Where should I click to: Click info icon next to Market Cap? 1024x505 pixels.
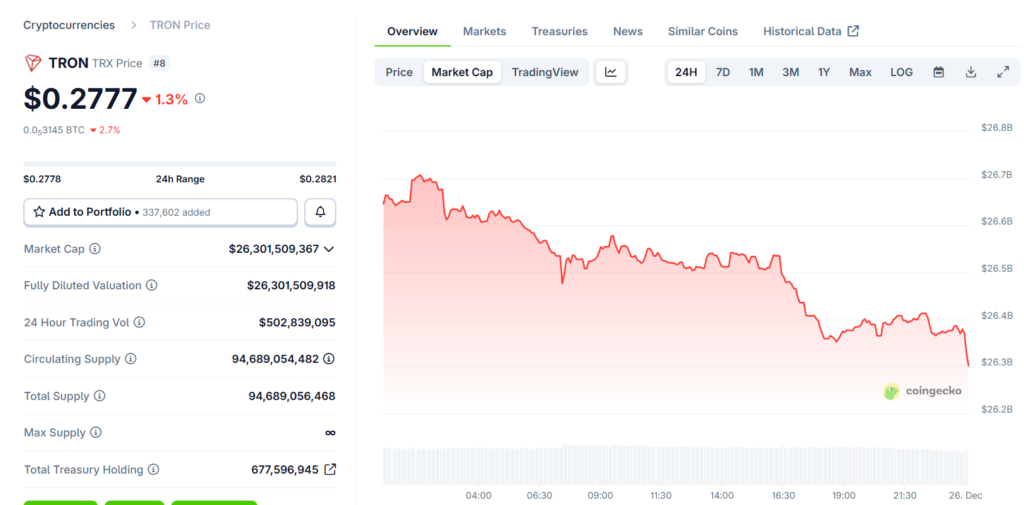pyautogui.click(x=95, y=249)
